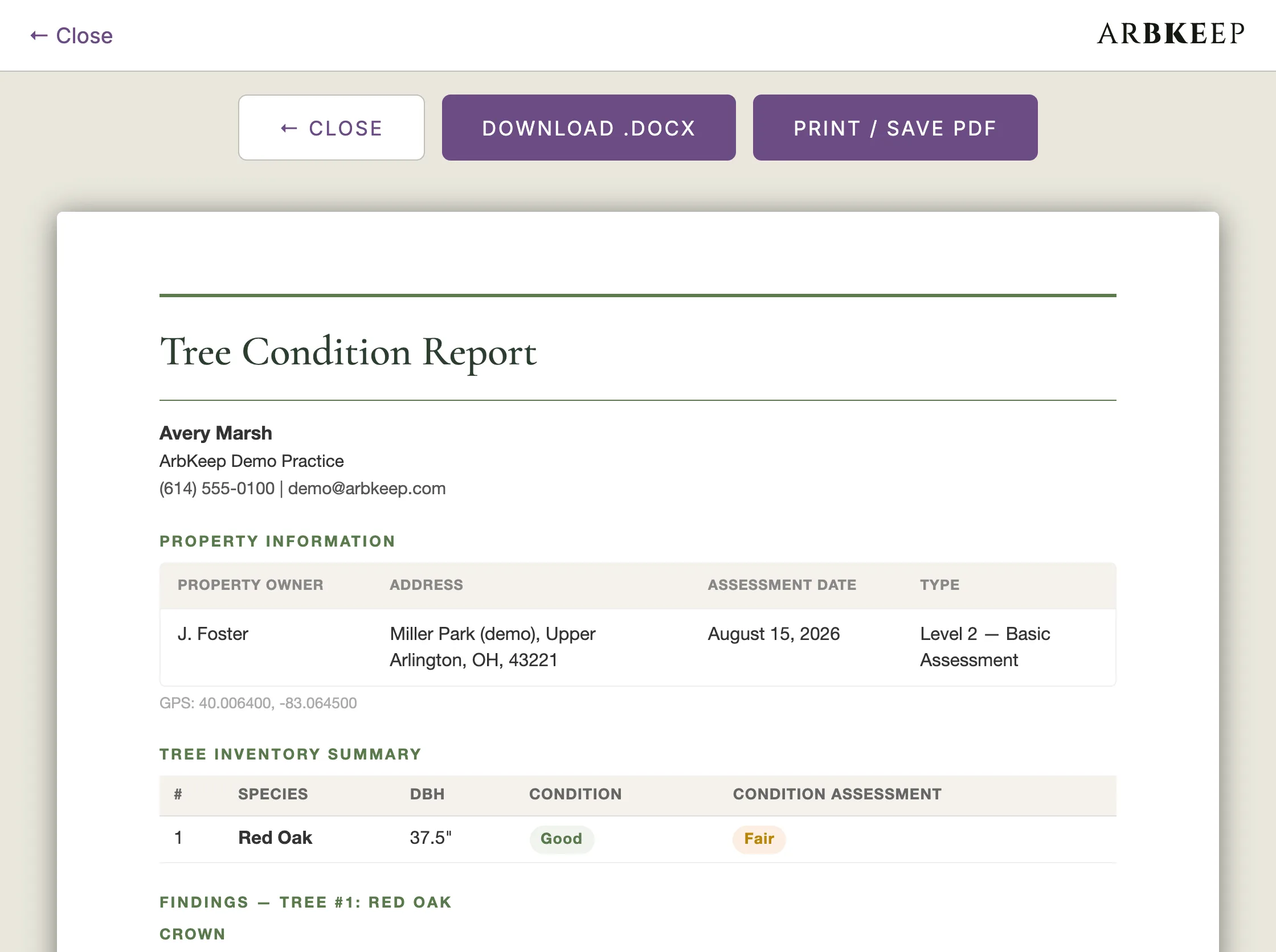Click the Red Oak species cell
The image size is (1276, 952).
pyautogui.click(x=275, y=838)
